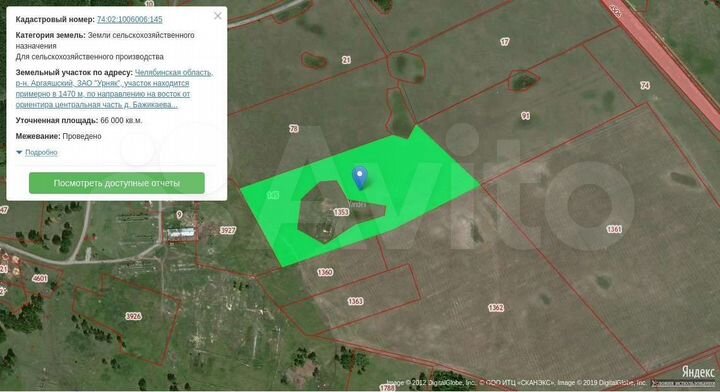Viewport: 720px width, 392px height.
Task: Click the Яндекс logo on map
Action: click(698, 371)
